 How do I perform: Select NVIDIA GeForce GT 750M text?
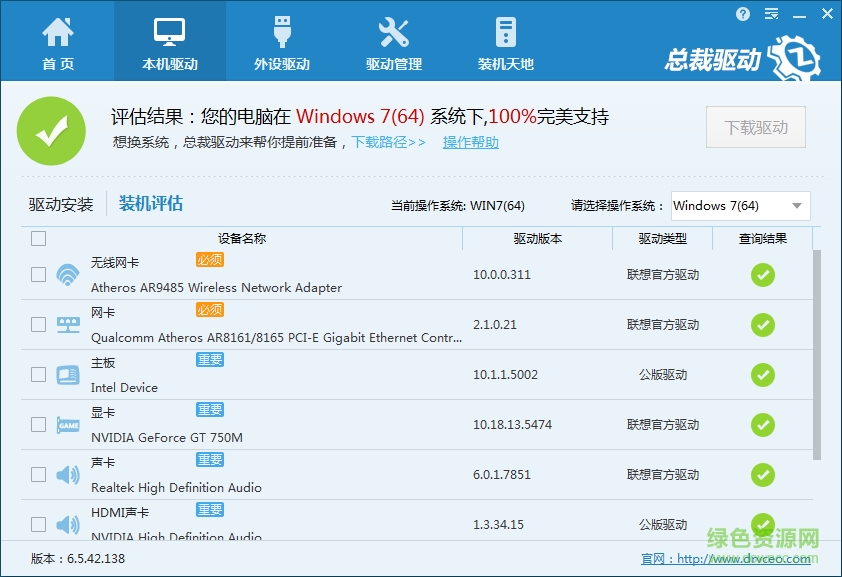pyautogui.click(x=166, y=437)
